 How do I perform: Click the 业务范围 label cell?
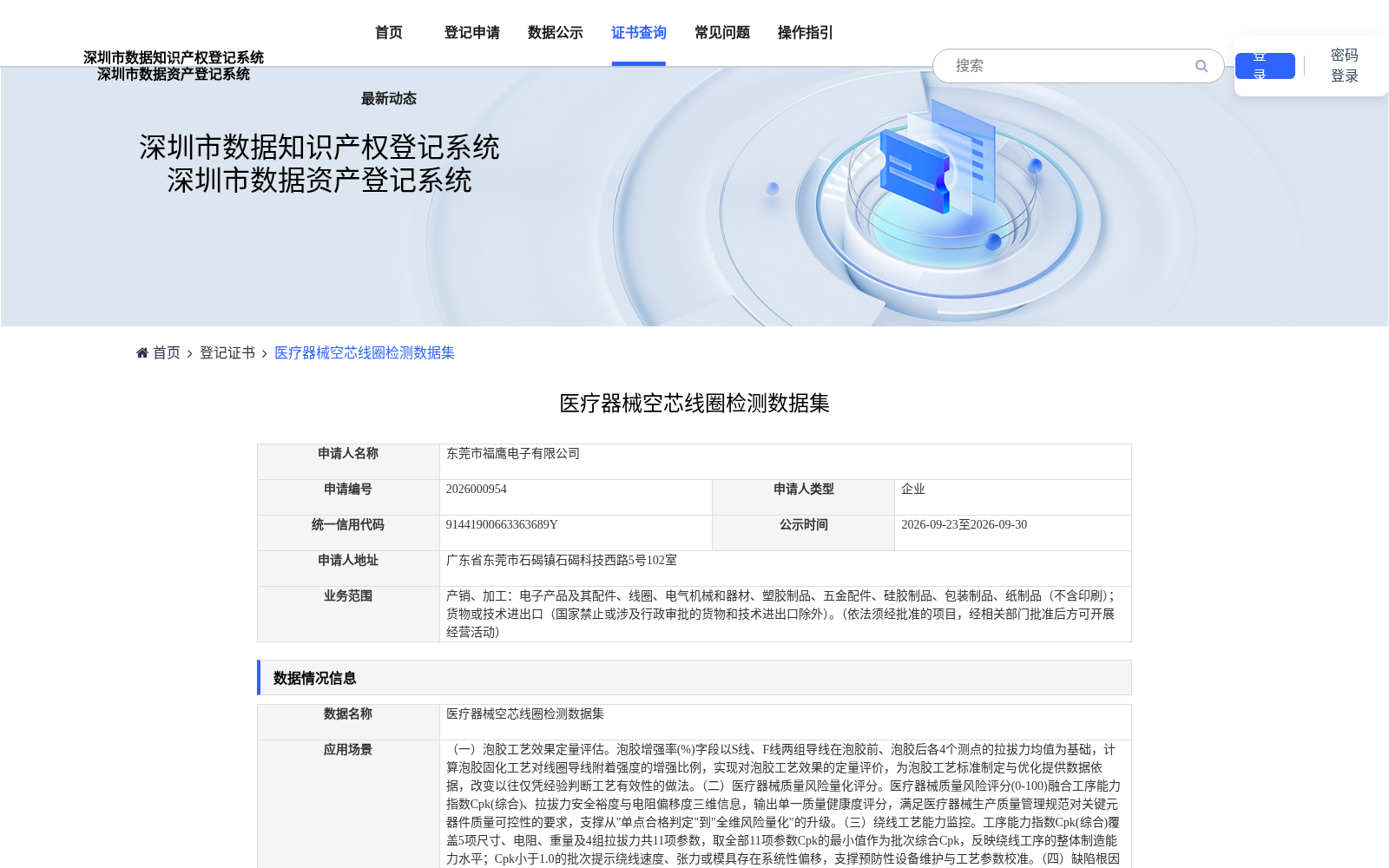(x=348, y=614)
